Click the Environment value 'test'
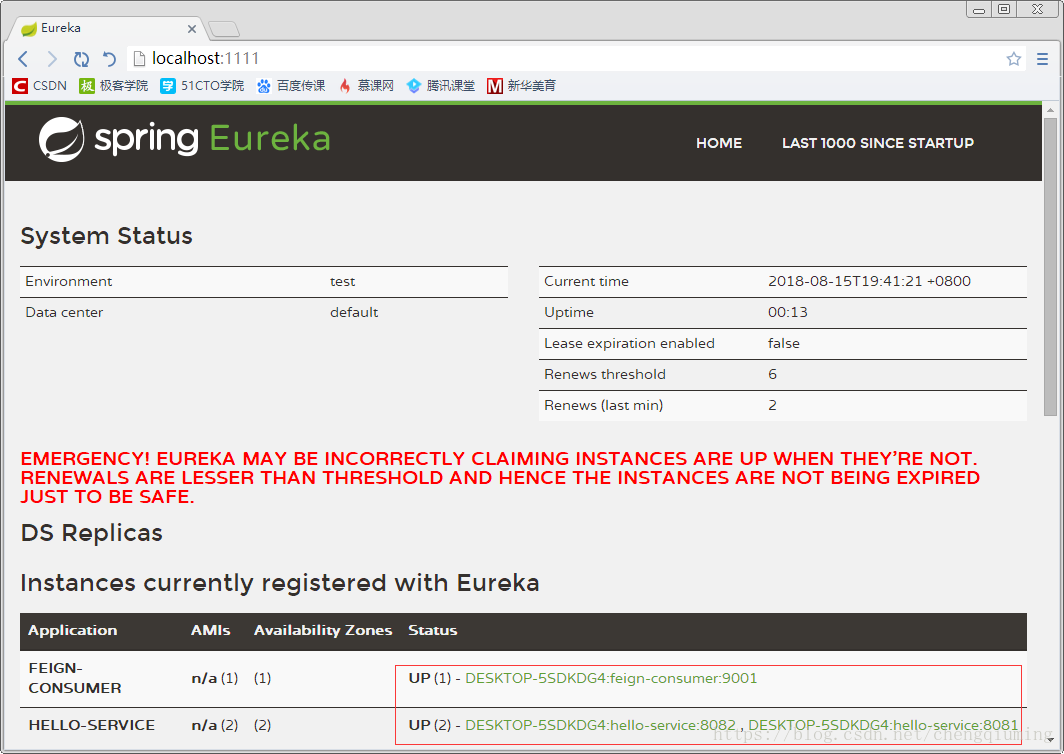 [x=343, y=282]
